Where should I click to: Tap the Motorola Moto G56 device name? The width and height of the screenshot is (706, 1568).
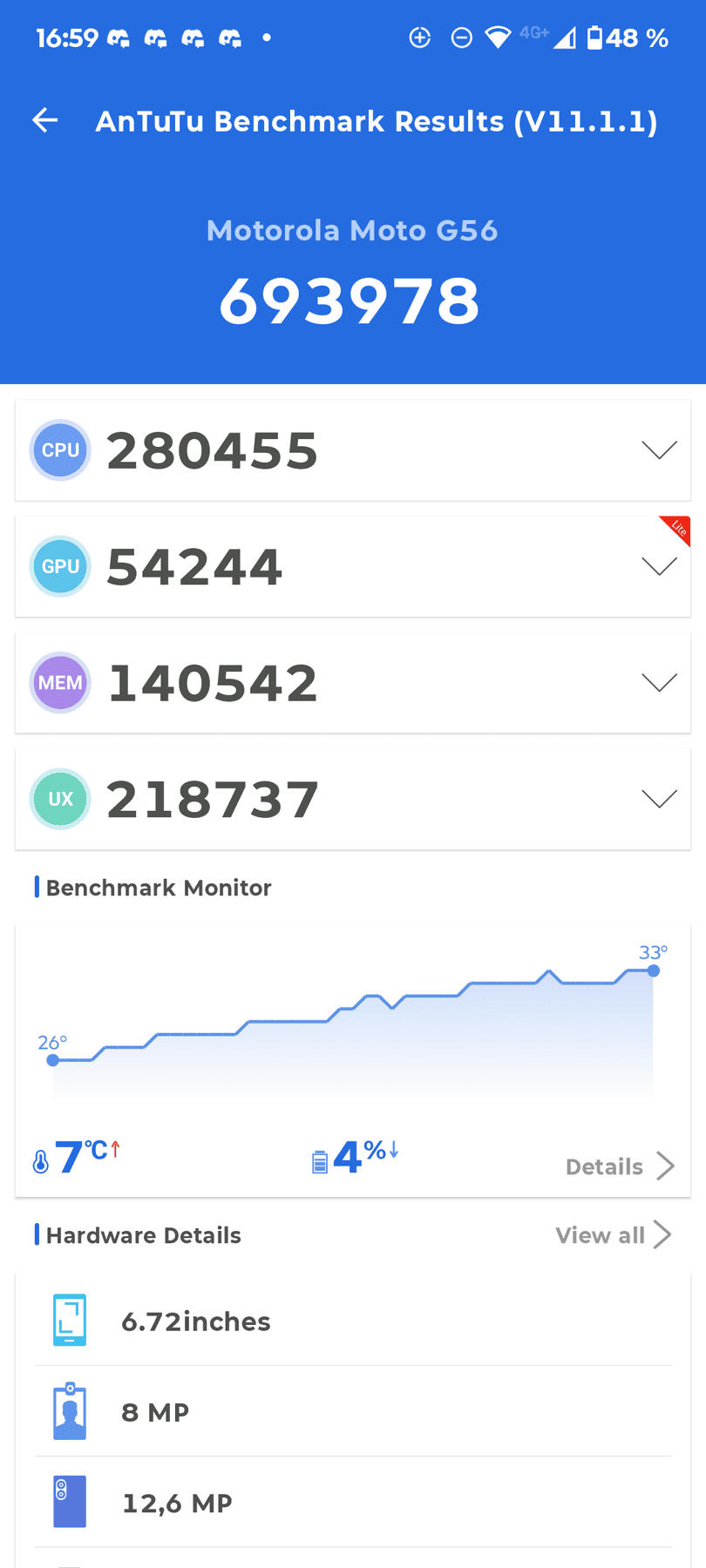pos(352,231)
